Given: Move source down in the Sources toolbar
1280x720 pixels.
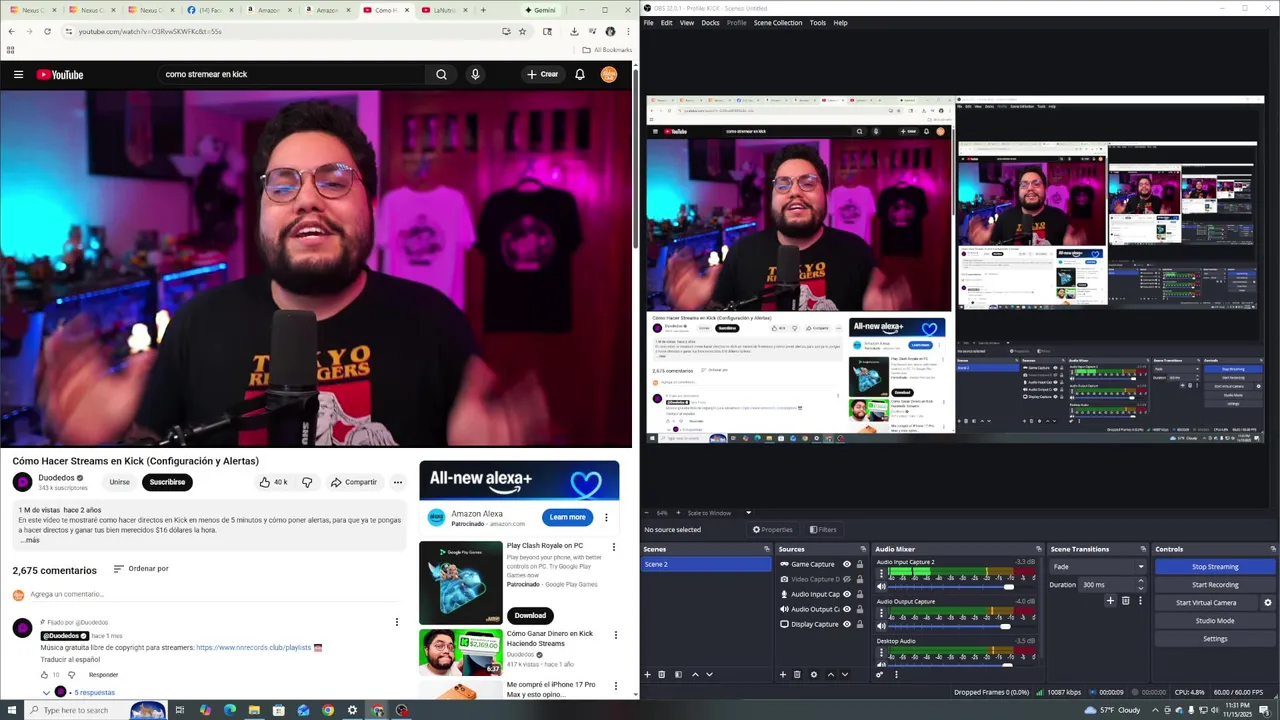Looking at the screenshot, I should click(x=845, y=674).
